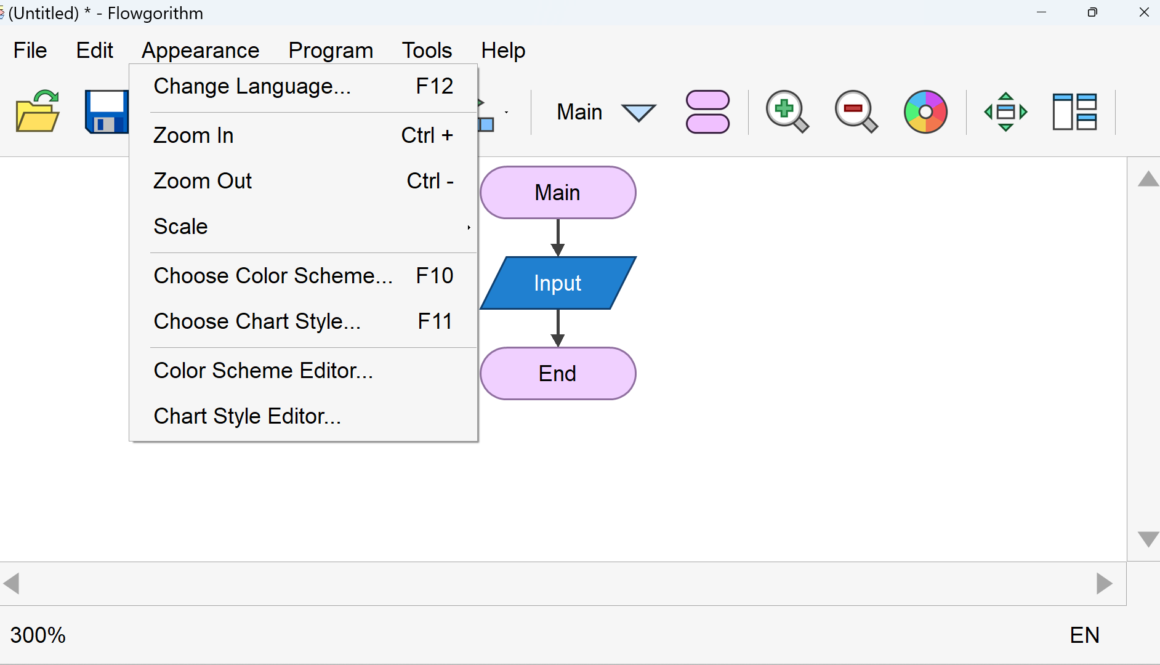Open the Tools menu
This screenshot has width=1160, height=665.
pos(427,50)
